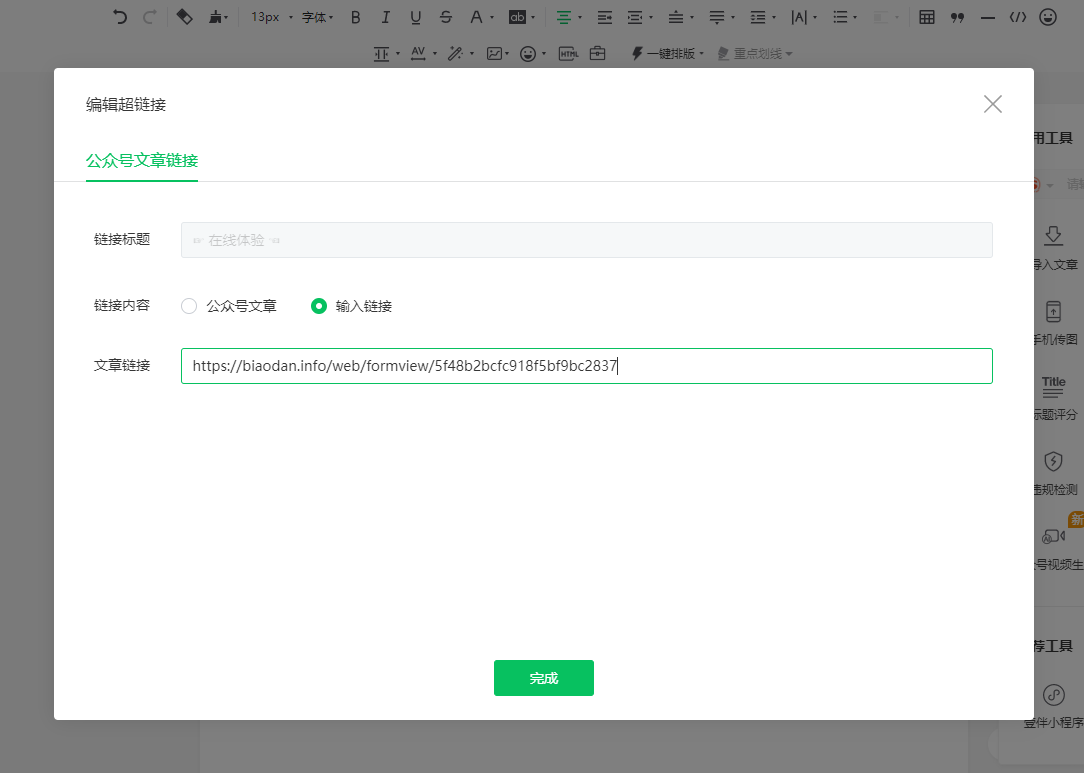Click the underline icon

415,17
